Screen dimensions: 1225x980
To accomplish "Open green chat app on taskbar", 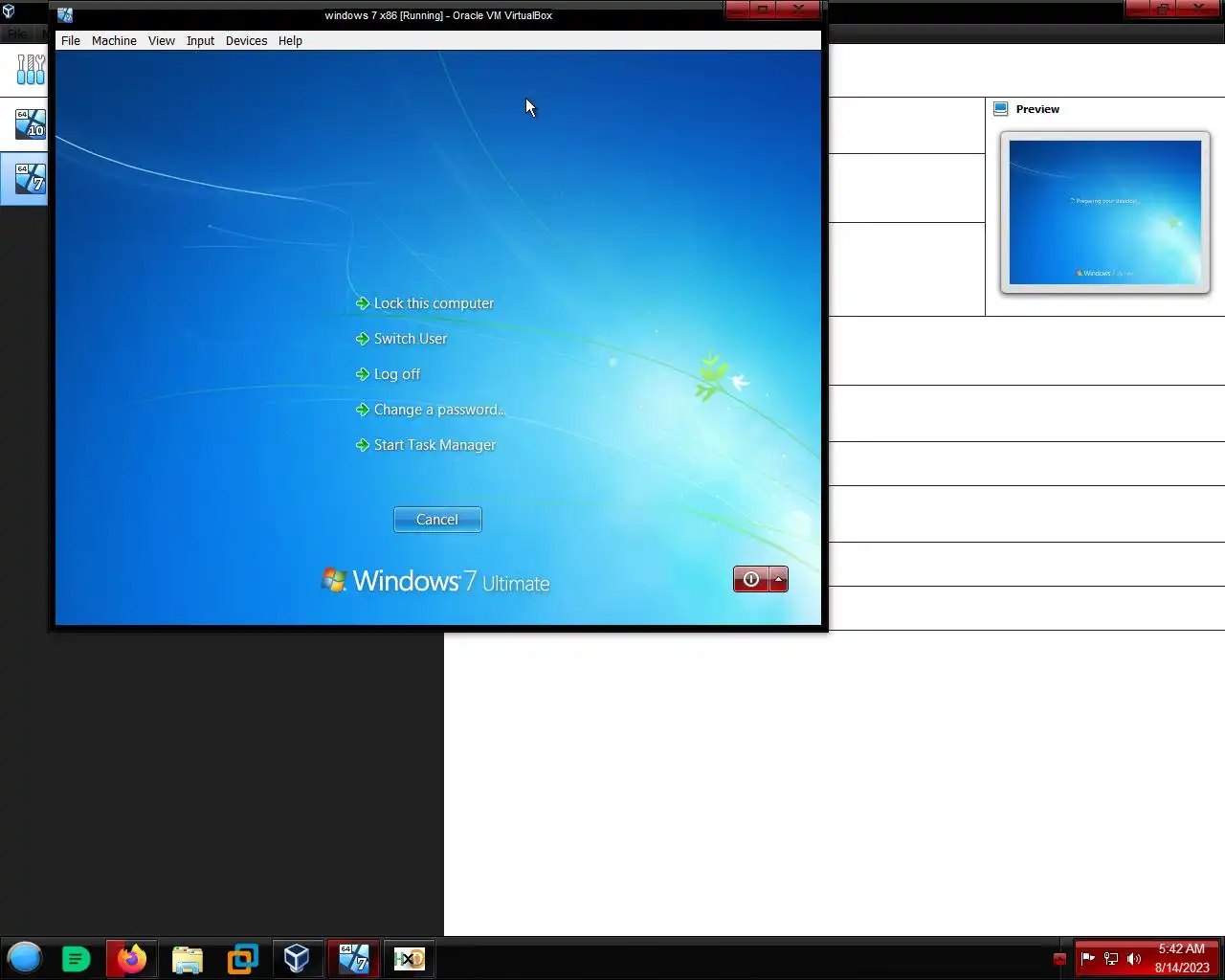I will [x=76, y=959].
